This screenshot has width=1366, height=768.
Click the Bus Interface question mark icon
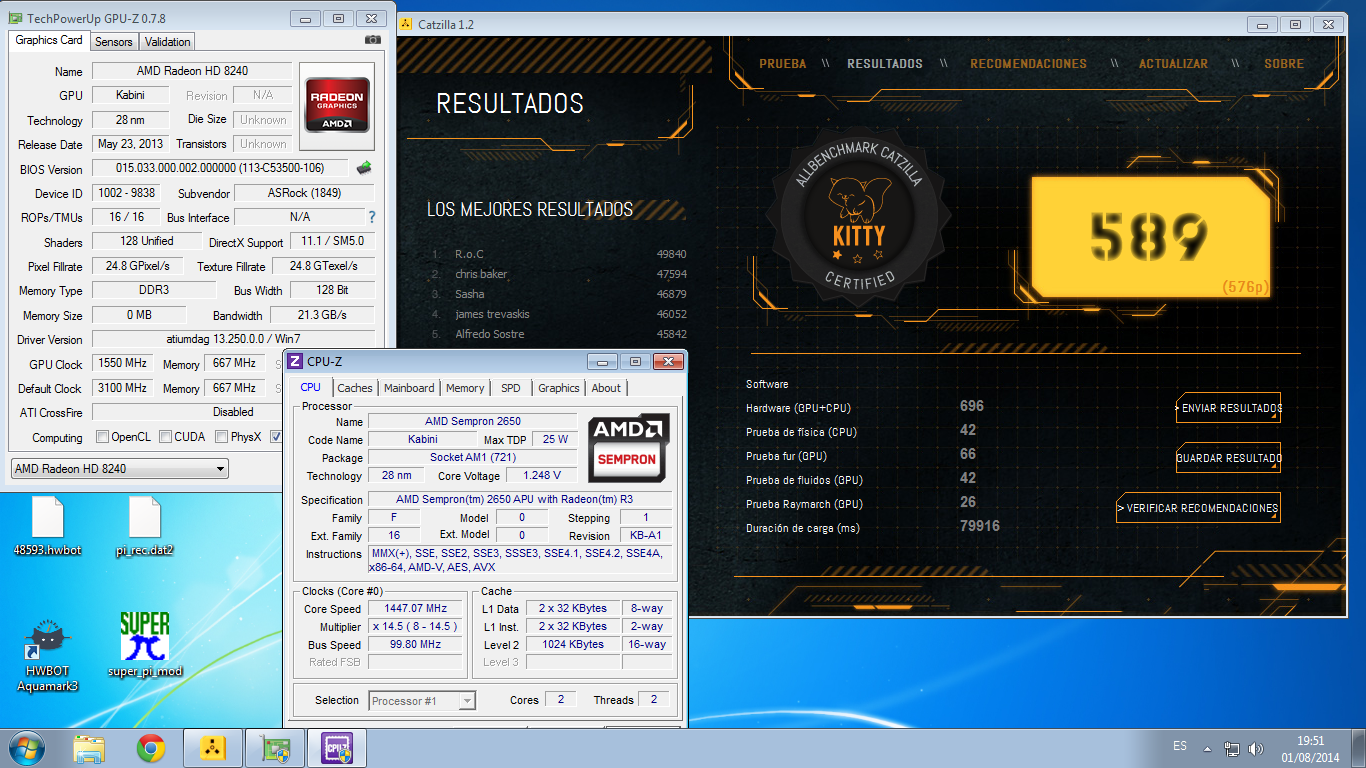coord(372,217)
